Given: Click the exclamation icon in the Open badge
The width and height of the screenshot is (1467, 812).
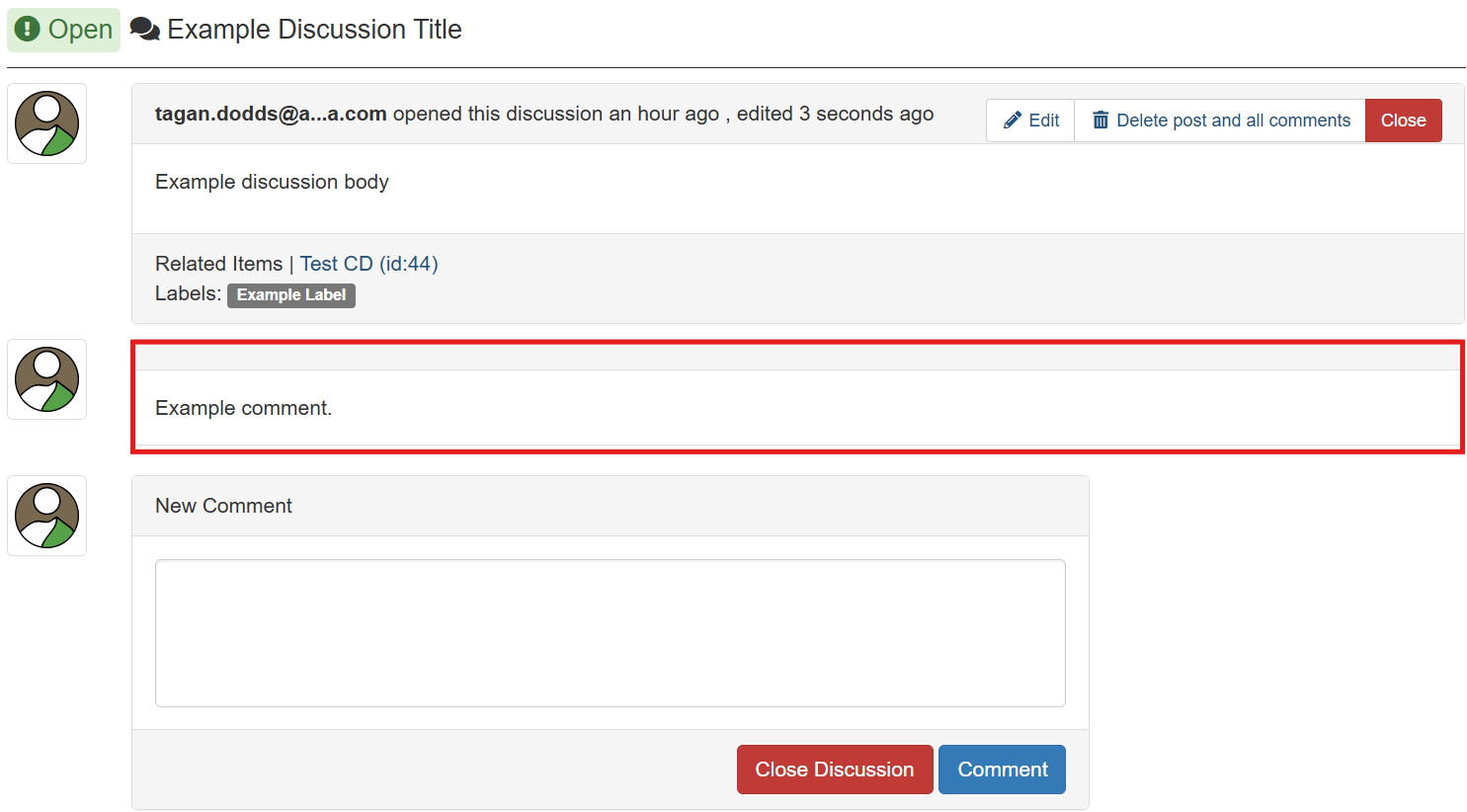Looking at the screenshot, I should point(28,30).
